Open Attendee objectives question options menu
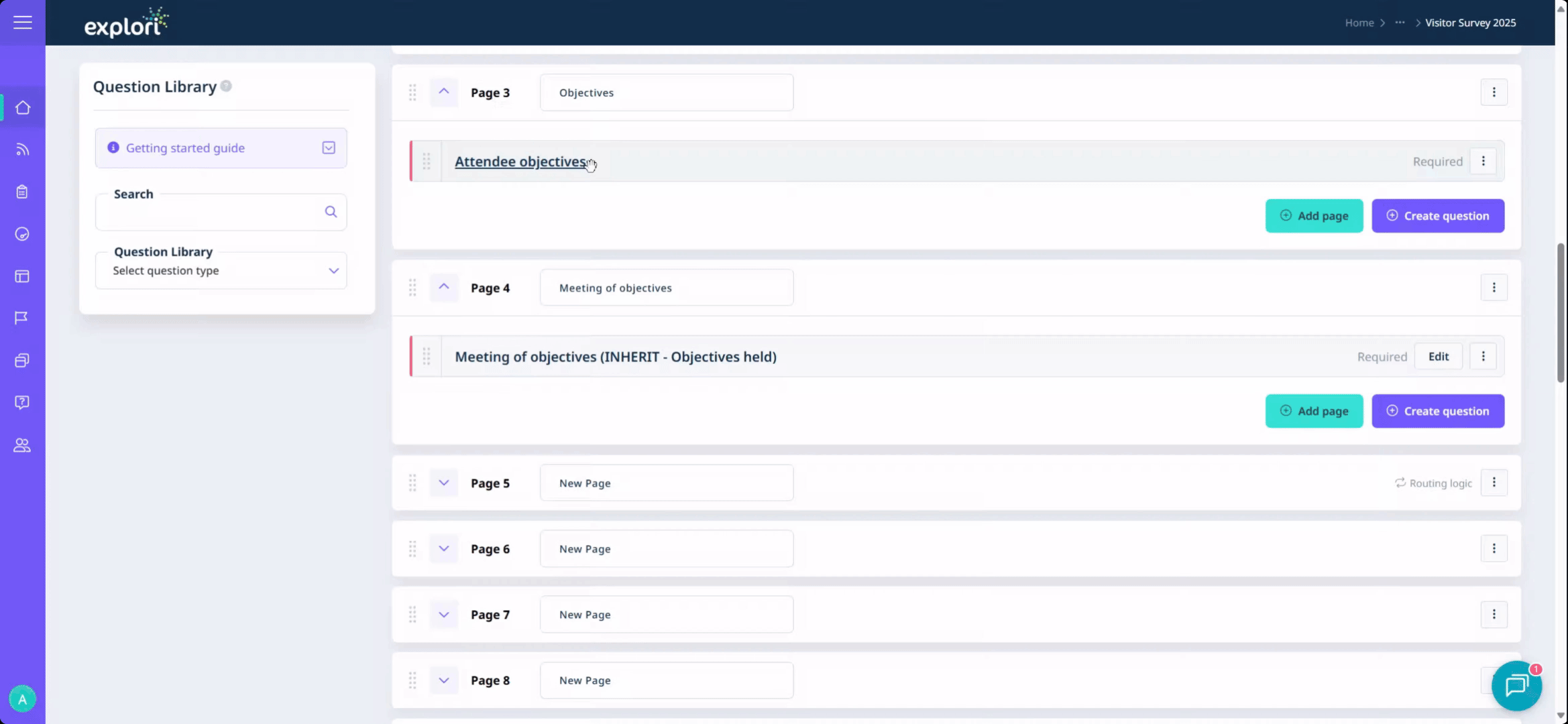Screen dimensions: 1568x724 [x=1483, y=162]
